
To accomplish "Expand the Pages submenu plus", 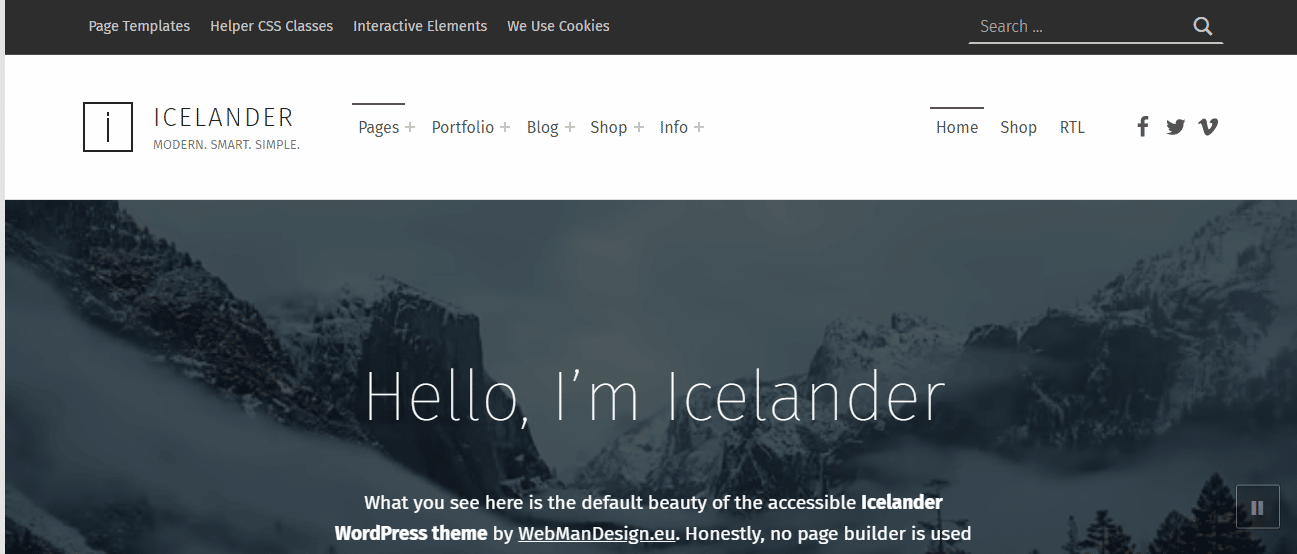I will click(x=410, y=128).
